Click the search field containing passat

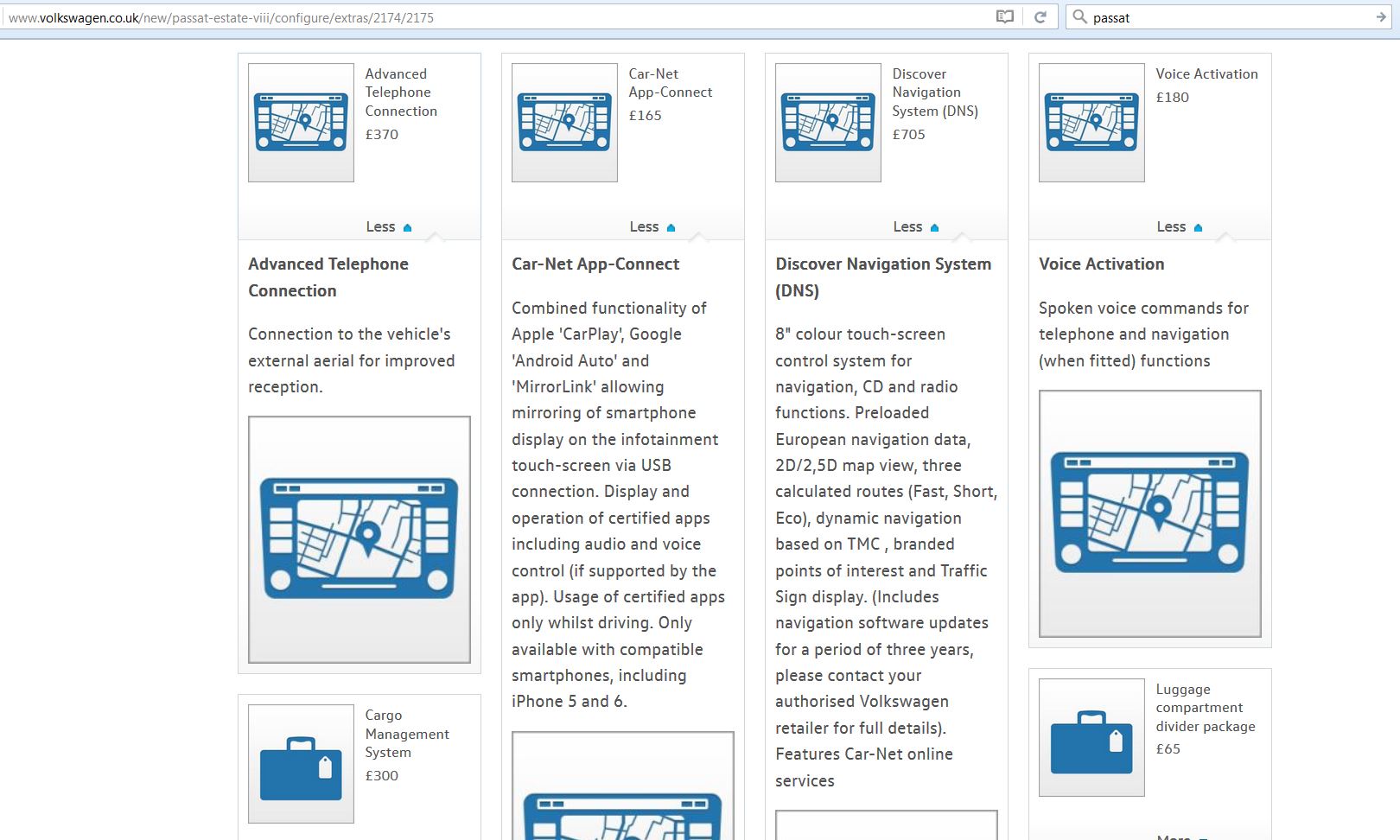[x=1227, y=17]
